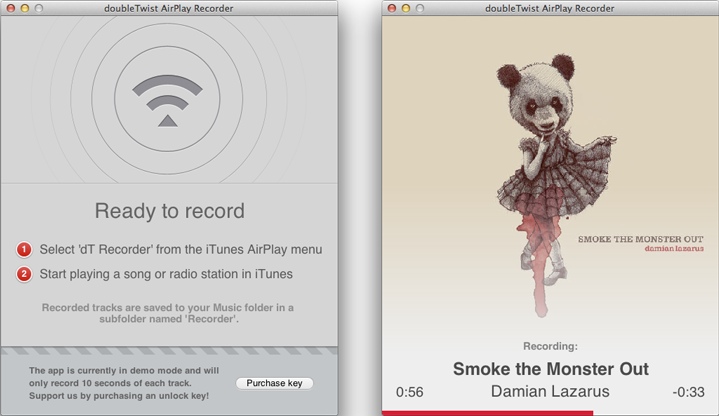Minimize the right AirPlay Recorder window

406,8
